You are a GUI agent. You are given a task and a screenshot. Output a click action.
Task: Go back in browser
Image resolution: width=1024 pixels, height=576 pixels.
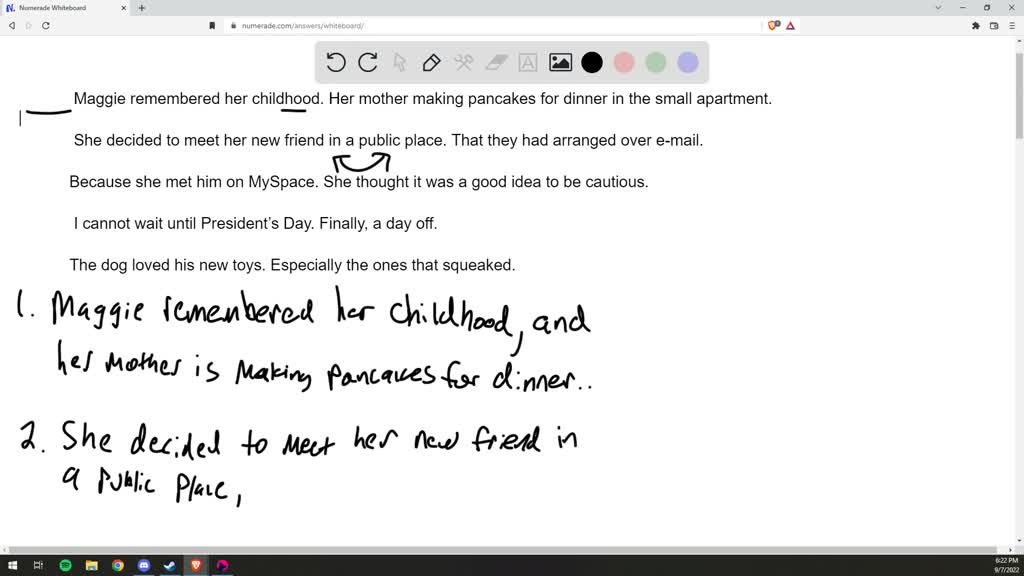point(12,25)
